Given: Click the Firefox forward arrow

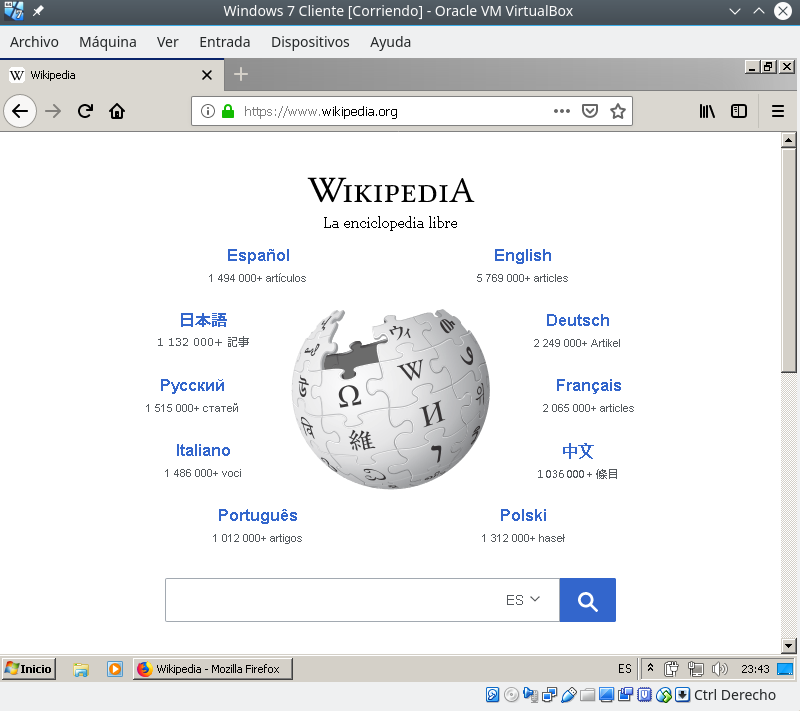Looking at the screenshot, I should click(x=53, y=111).
